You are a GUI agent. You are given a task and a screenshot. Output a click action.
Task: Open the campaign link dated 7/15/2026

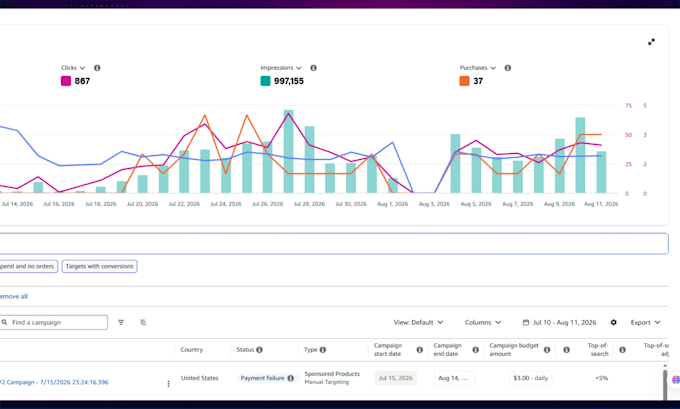[54, 382]
